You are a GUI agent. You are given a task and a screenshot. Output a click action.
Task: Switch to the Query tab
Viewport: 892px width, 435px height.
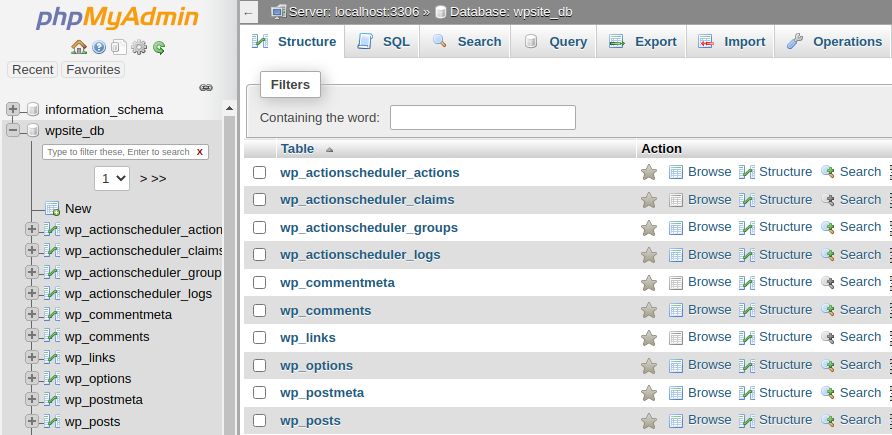tap(554, 42)
